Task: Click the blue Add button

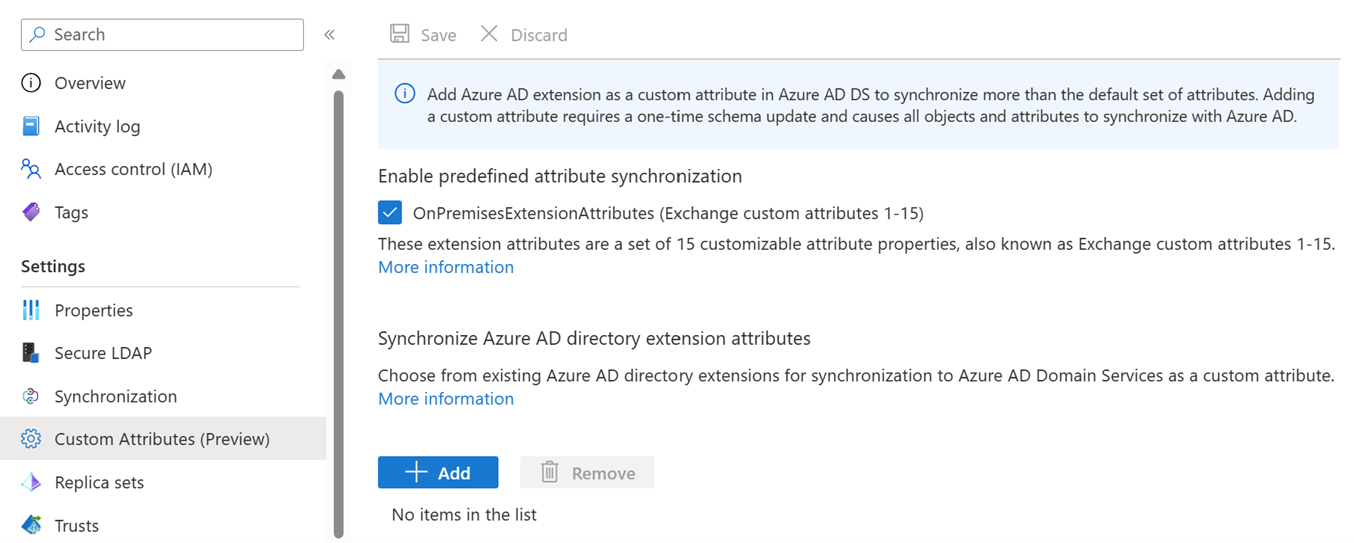Action: pyautogui.click(x=438, y=473)
